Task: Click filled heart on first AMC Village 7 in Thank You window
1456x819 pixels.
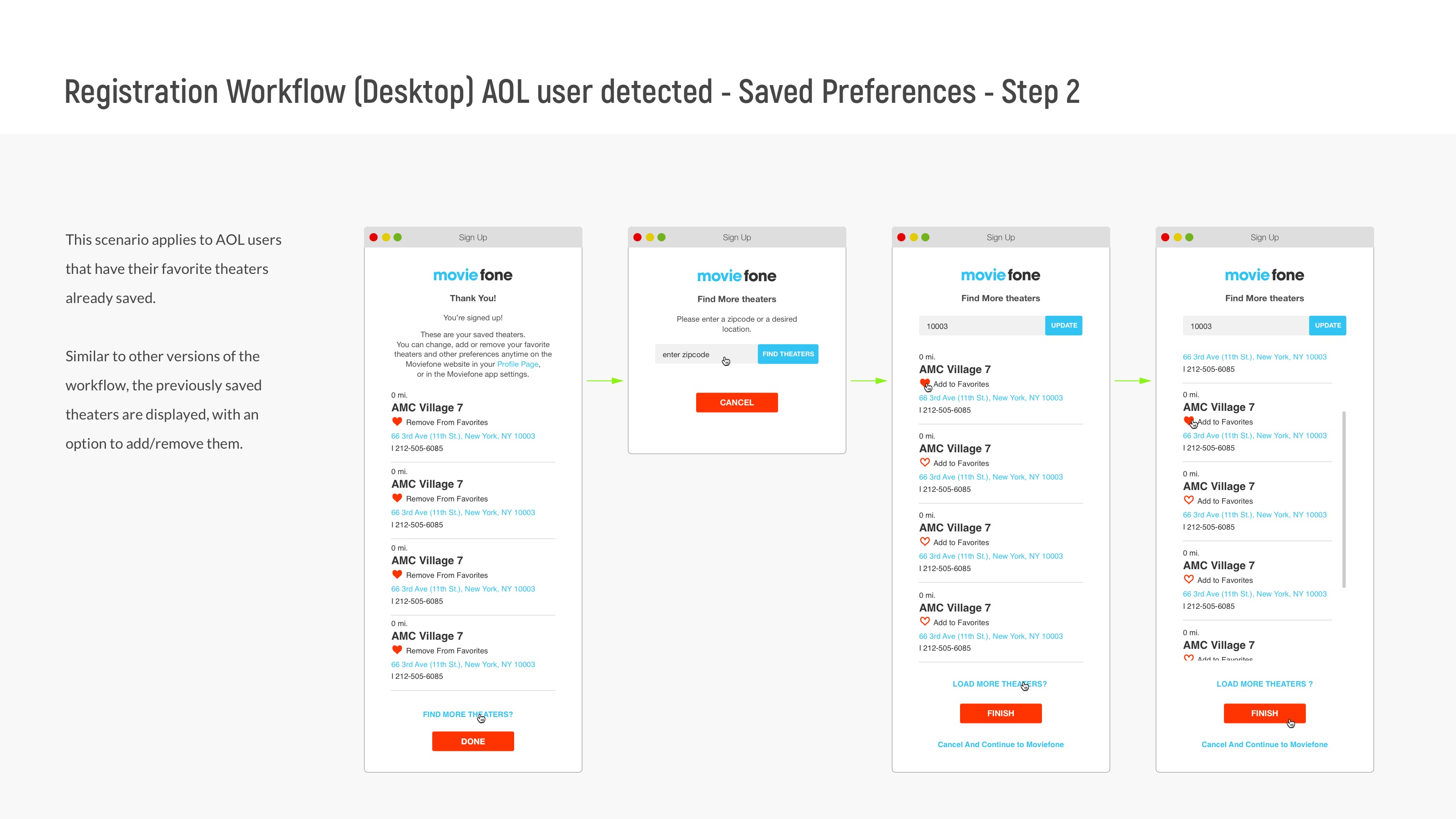Action: [x=397, y=422]
